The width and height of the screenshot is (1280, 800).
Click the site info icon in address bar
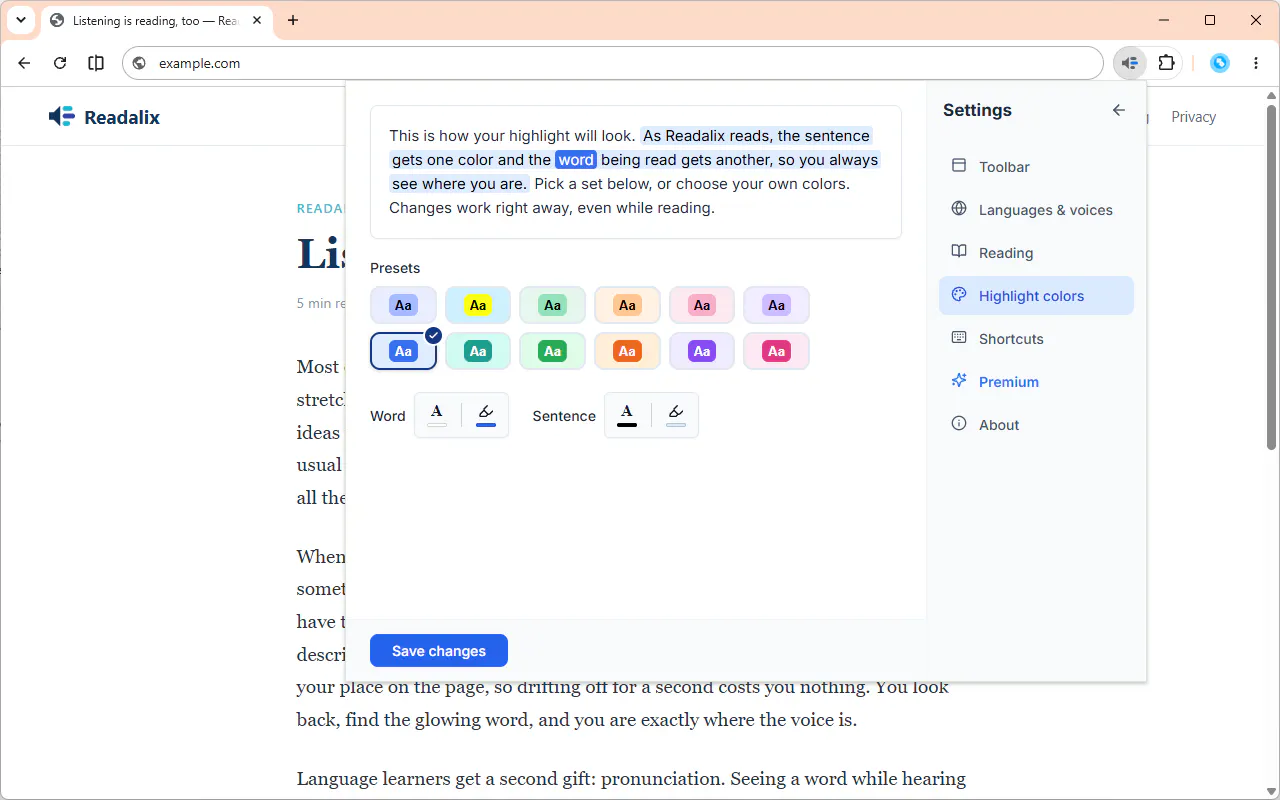[139, 63]
